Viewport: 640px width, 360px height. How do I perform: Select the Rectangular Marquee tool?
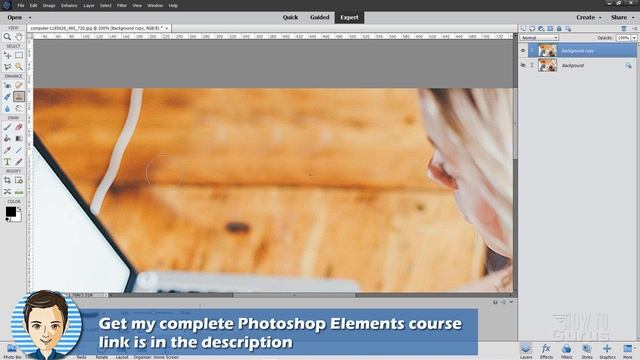pos(19,55)
